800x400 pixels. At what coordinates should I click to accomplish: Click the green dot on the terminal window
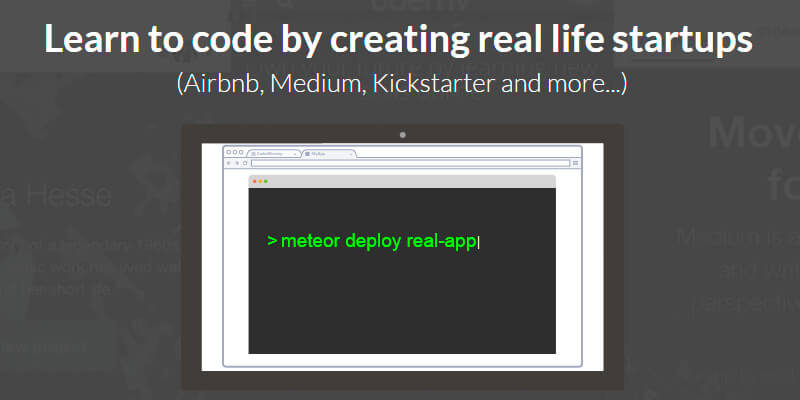pyautogui.click(x=266, y=181)
